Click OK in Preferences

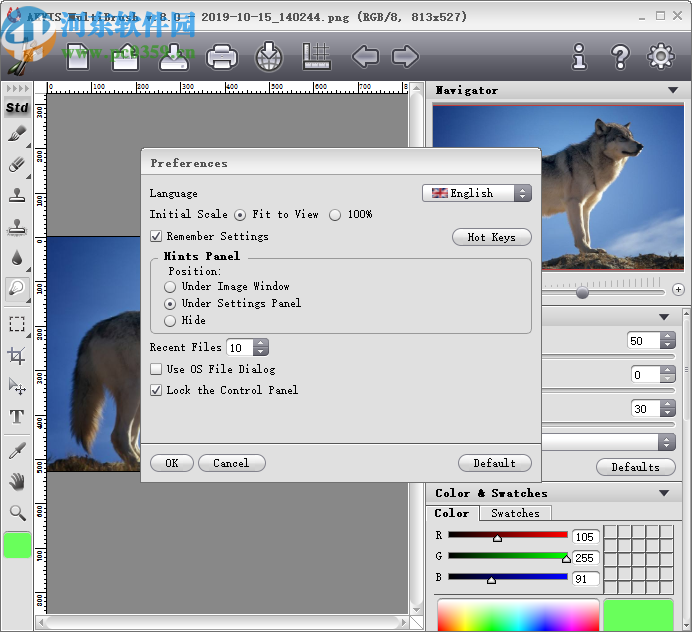(172, 463)
